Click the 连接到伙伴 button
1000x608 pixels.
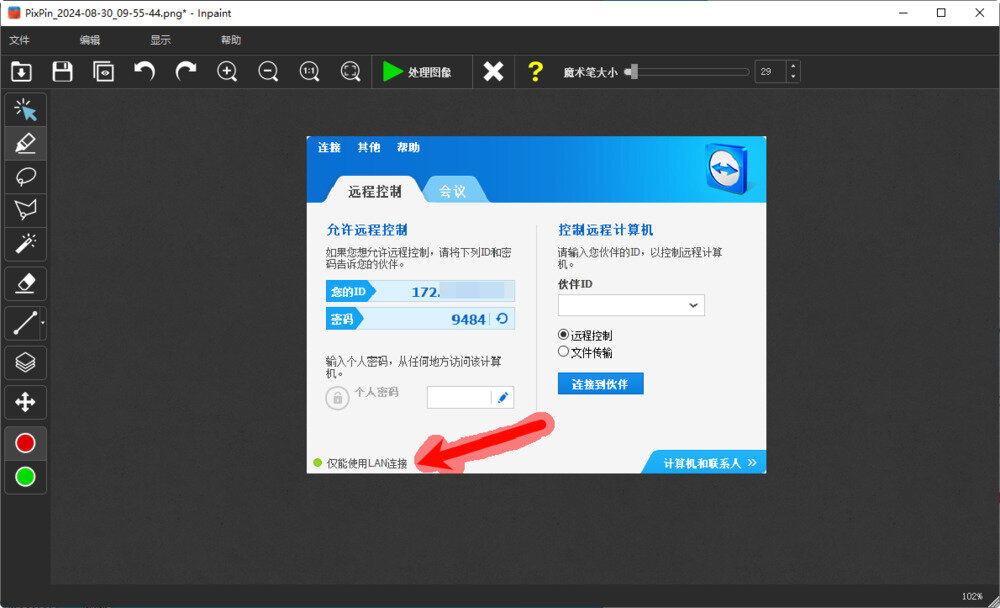tap(600, 383)
